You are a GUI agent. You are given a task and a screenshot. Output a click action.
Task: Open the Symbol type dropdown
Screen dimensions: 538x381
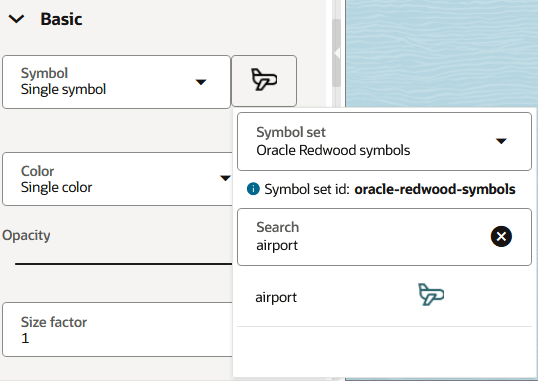(116, 82)
